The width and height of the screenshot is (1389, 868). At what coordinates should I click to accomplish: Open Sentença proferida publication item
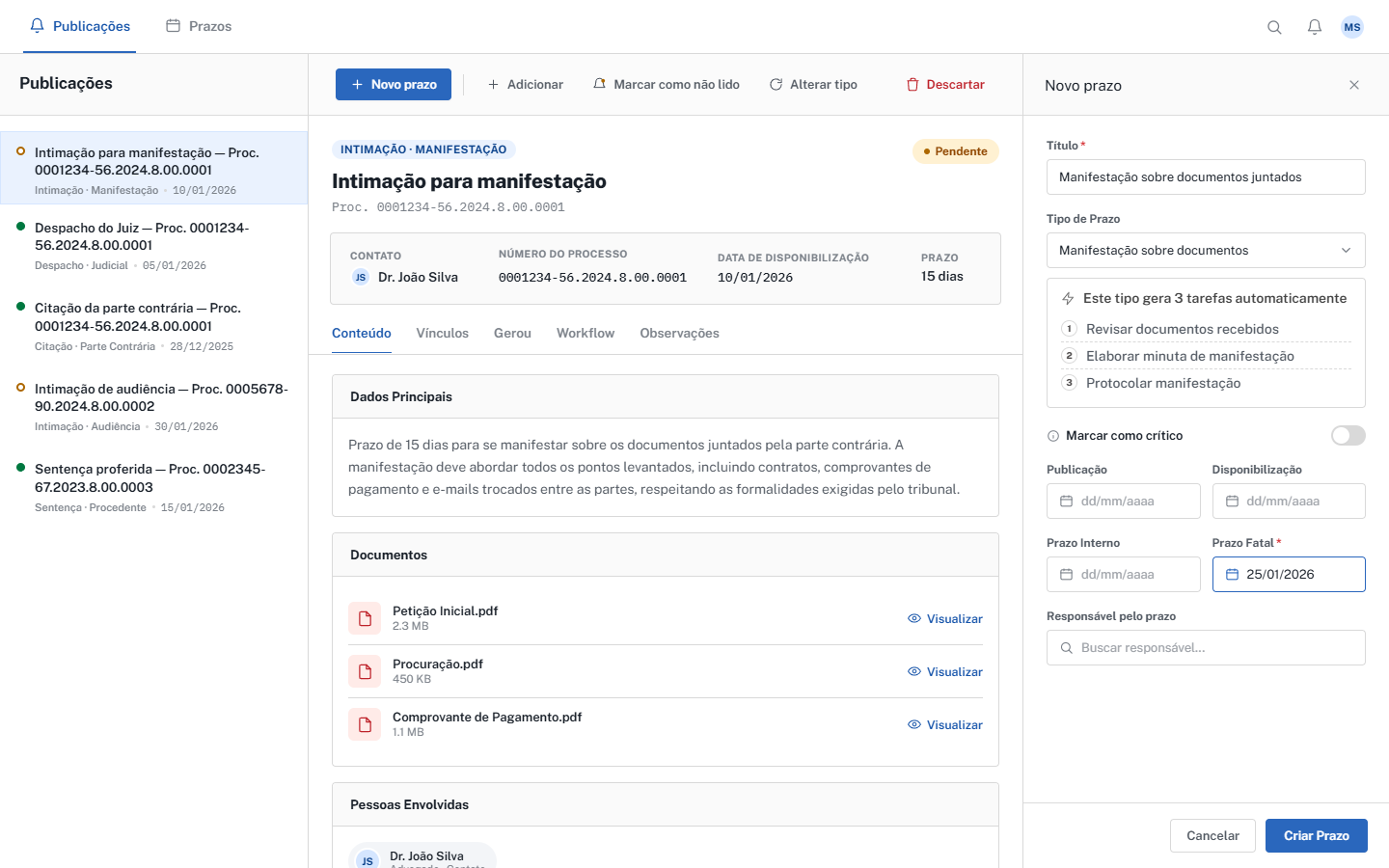pos(154,488)
